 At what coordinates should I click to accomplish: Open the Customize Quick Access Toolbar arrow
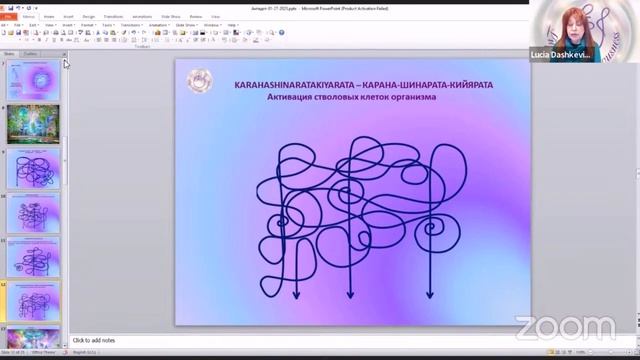click(36, 8)
